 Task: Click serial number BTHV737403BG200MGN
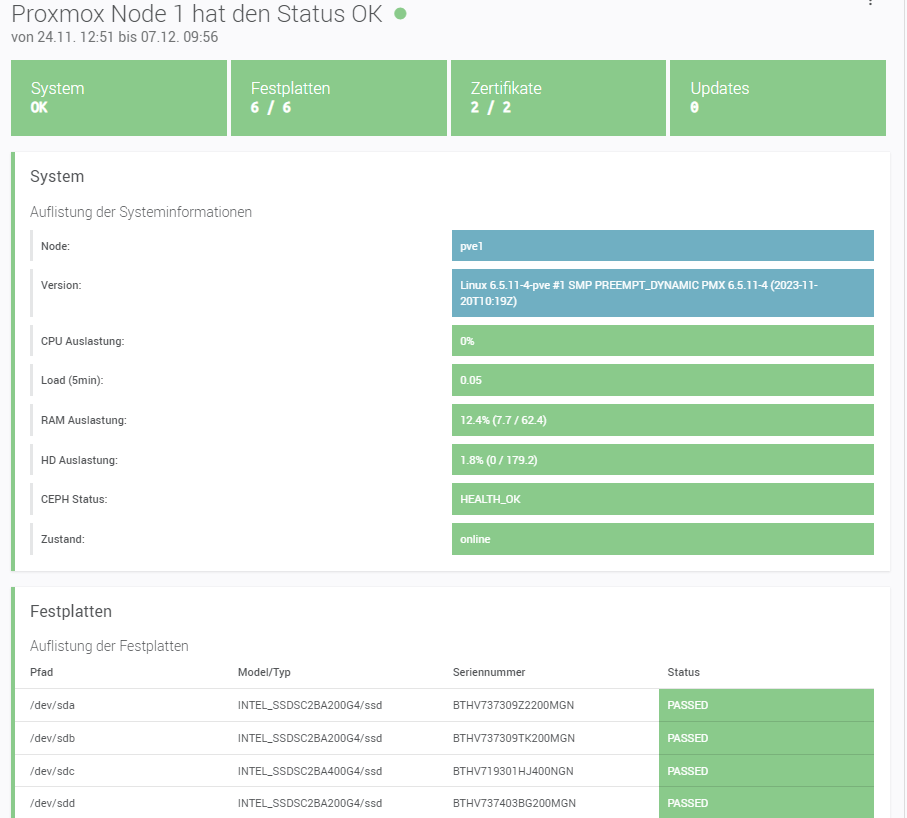click(514, 803)
